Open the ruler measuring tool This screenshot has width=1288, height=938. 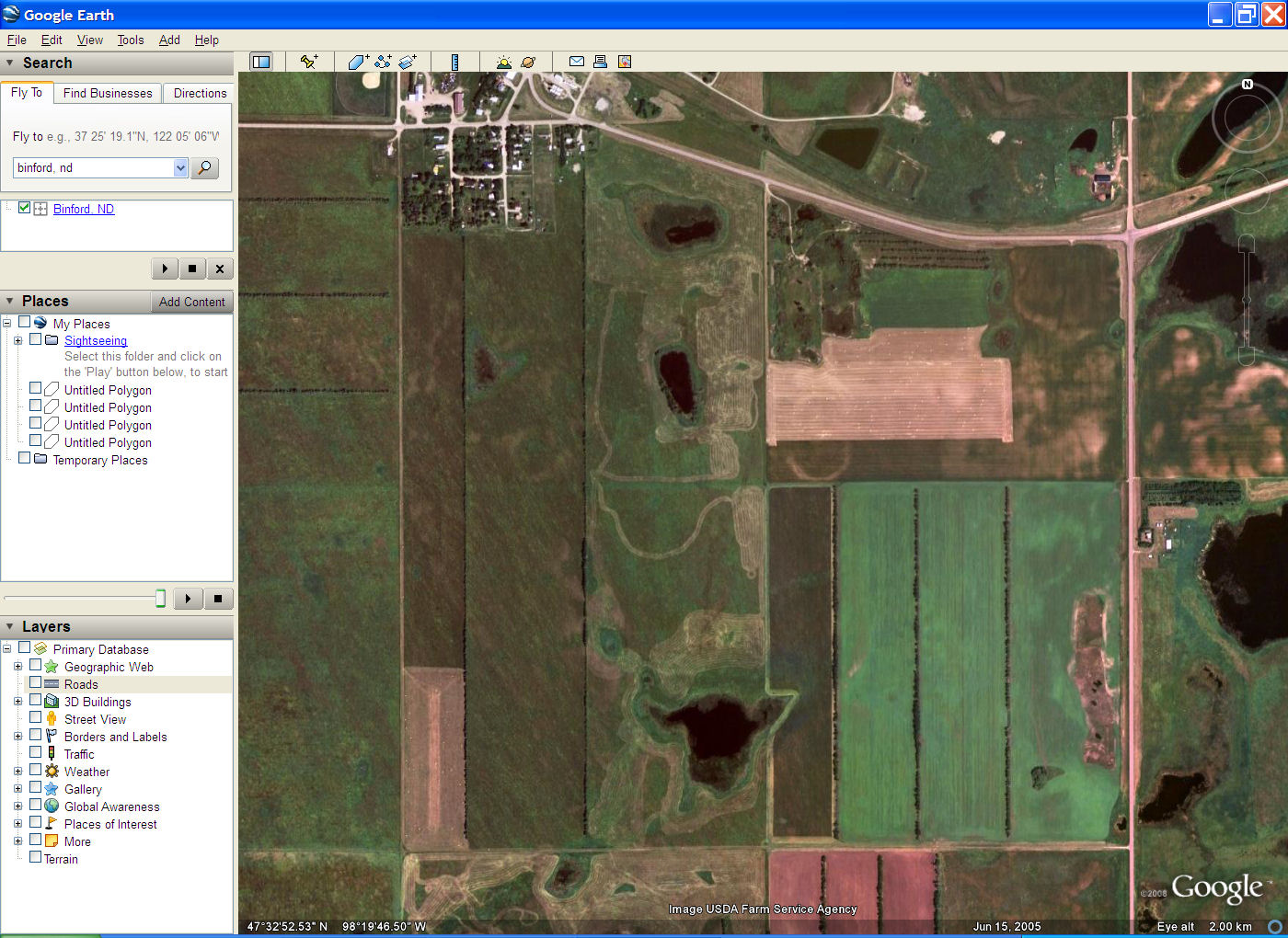click(x=454, y=62)
